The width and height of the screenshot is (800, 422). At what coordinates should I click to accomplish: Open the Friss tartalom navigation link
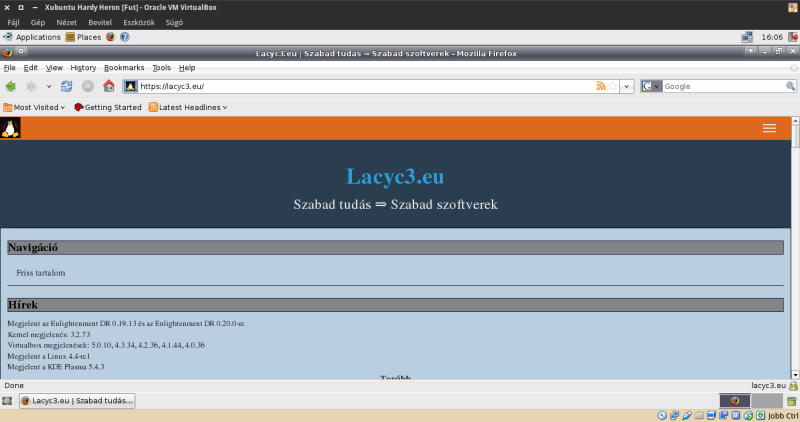(41, 273)
